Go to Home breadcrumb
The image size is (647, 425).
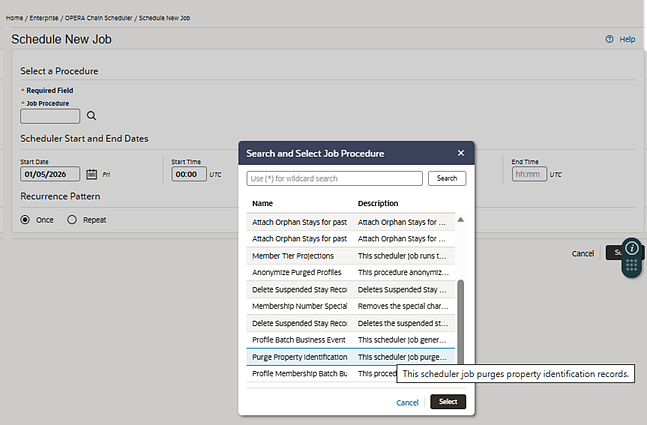(14, 18)
